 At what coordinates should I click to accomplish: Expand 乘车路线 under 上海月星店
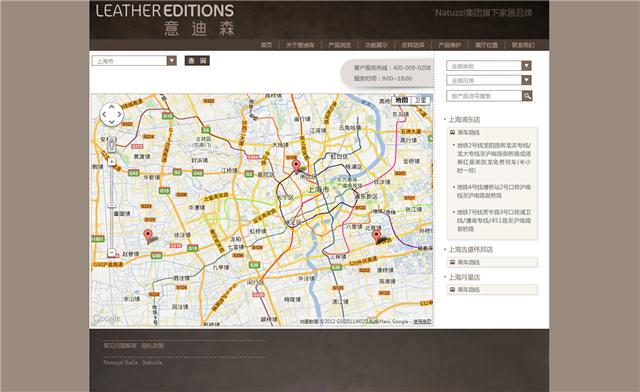click(x=492, y=290)
